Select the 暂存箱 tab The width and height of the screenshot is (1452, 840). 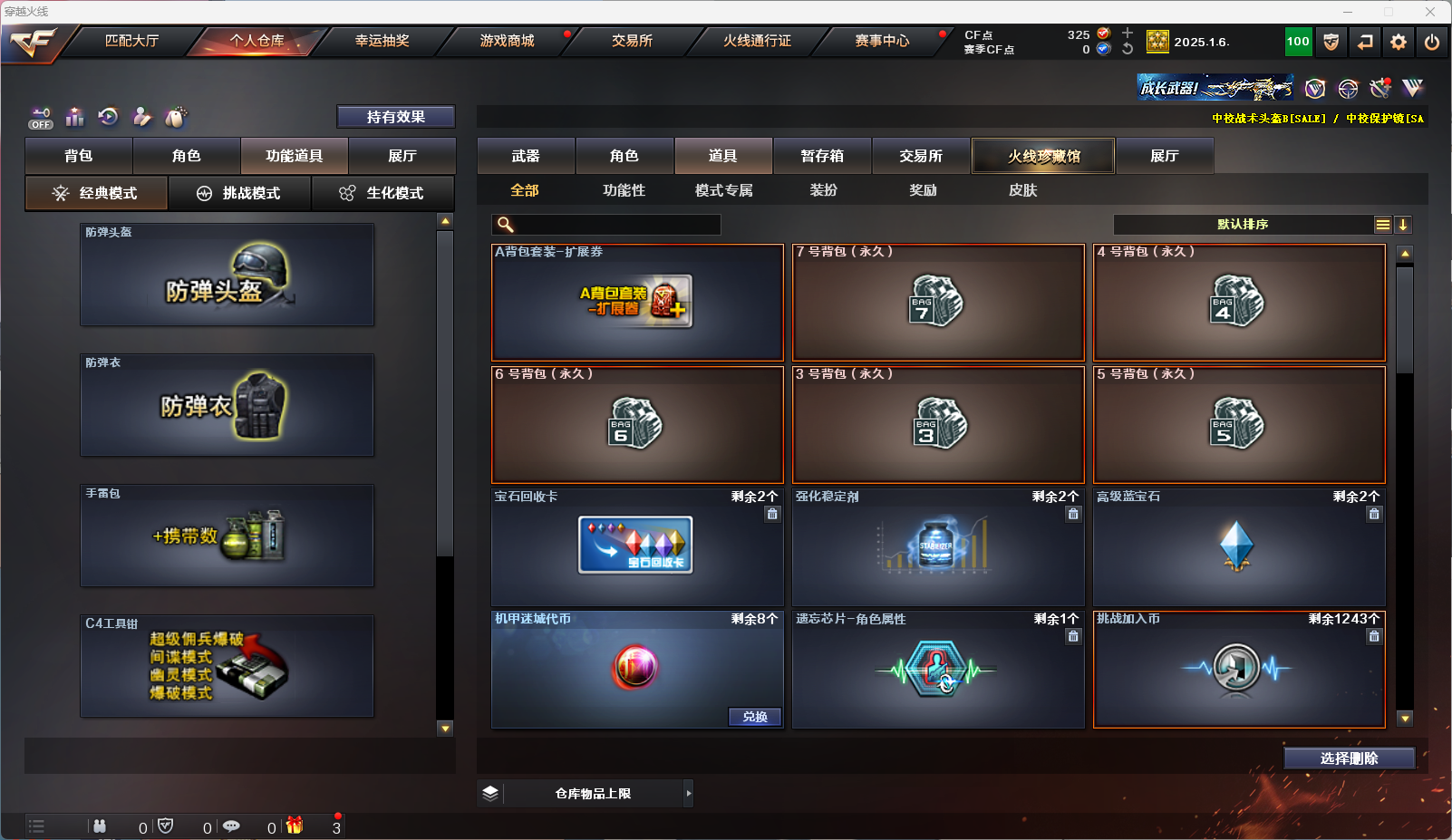point(822,156)
